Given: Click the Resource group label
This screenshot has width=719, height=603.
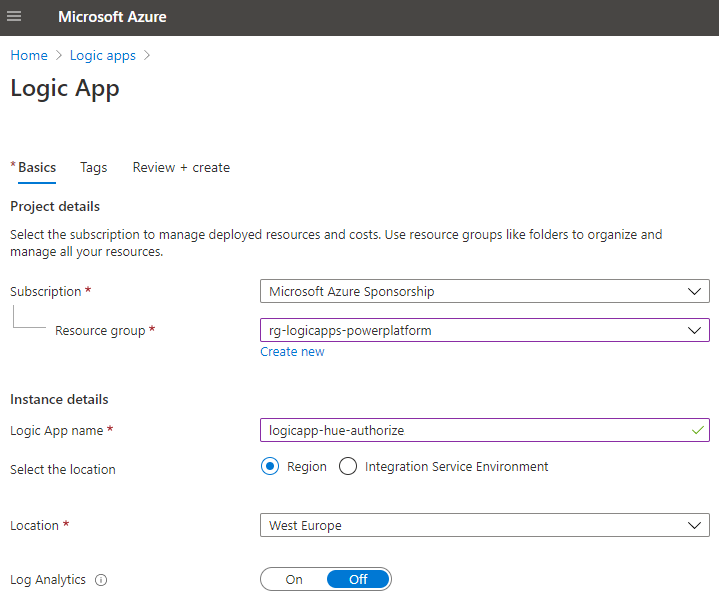Looking at the screenshot, I should click(x=100, y=331).
